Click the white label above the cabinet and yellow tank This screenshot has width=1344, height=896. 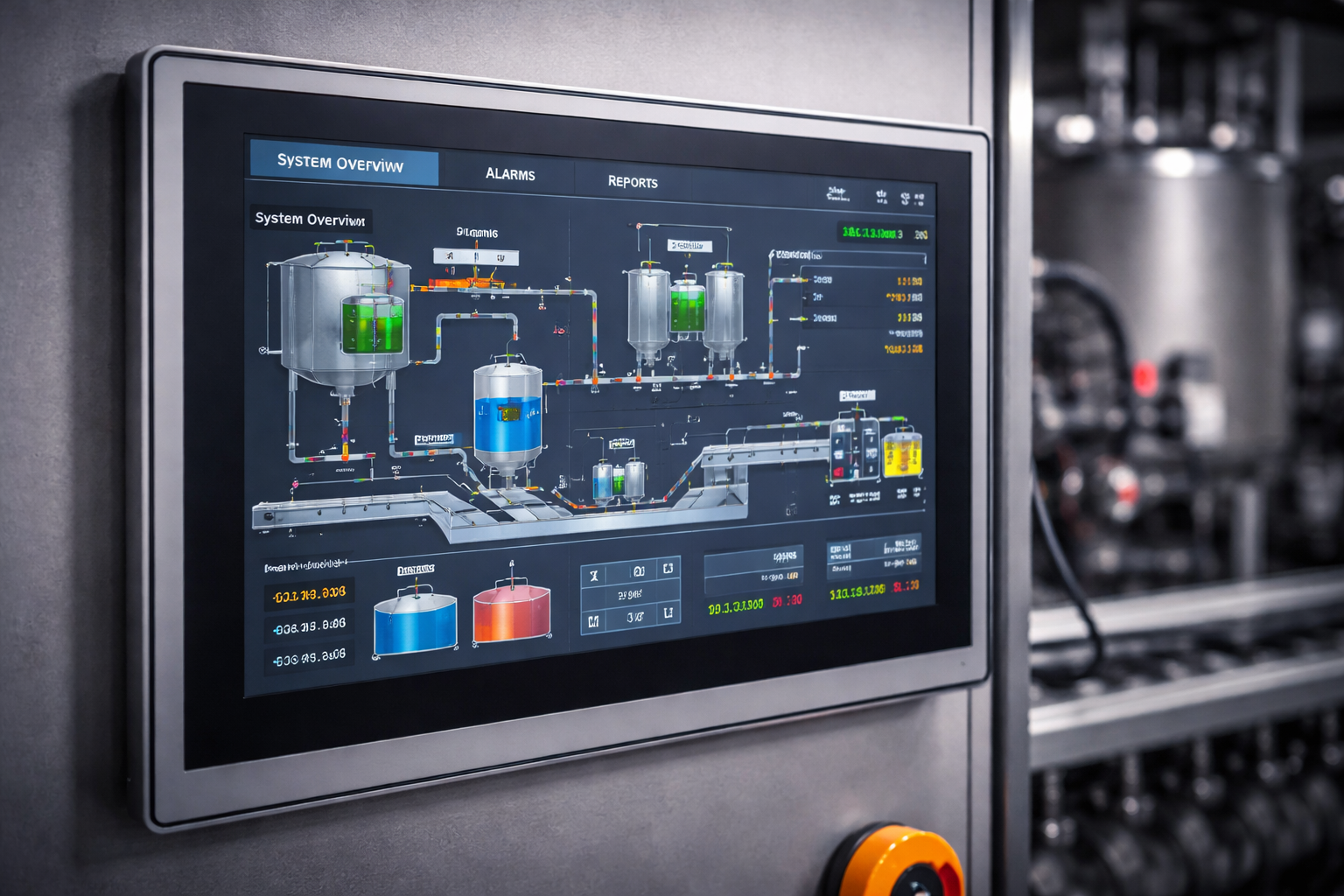click(x=857, y=396)
